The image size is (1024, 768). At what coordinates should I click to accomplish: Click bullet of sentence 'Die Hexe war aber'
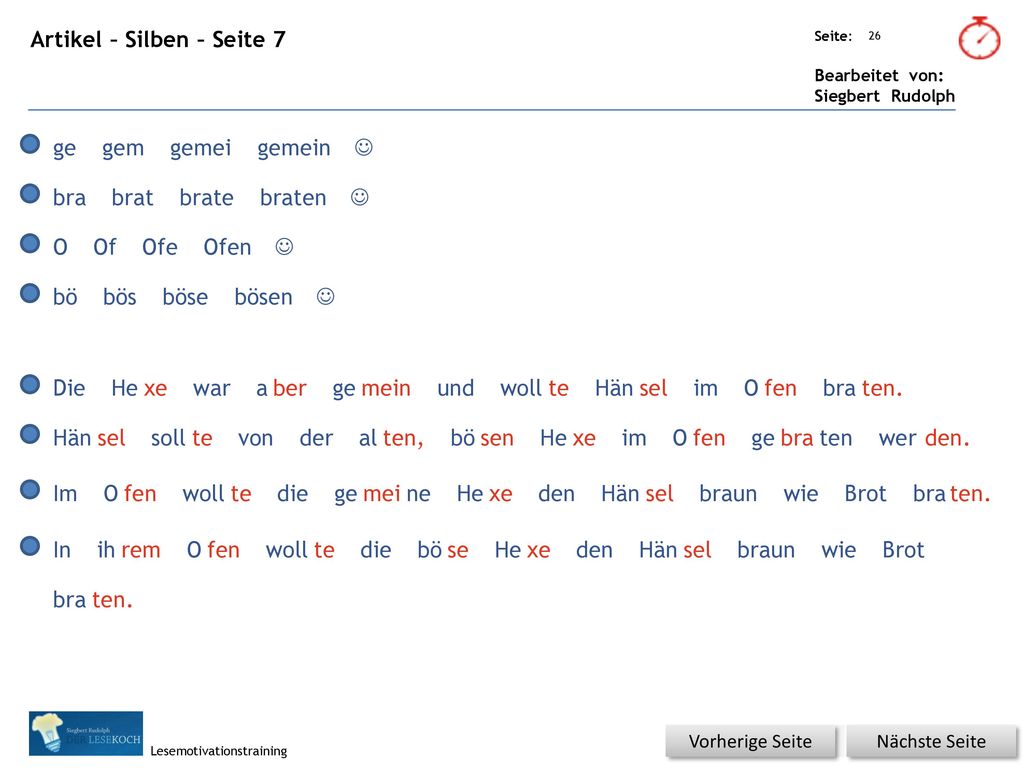tap(30, 384)
